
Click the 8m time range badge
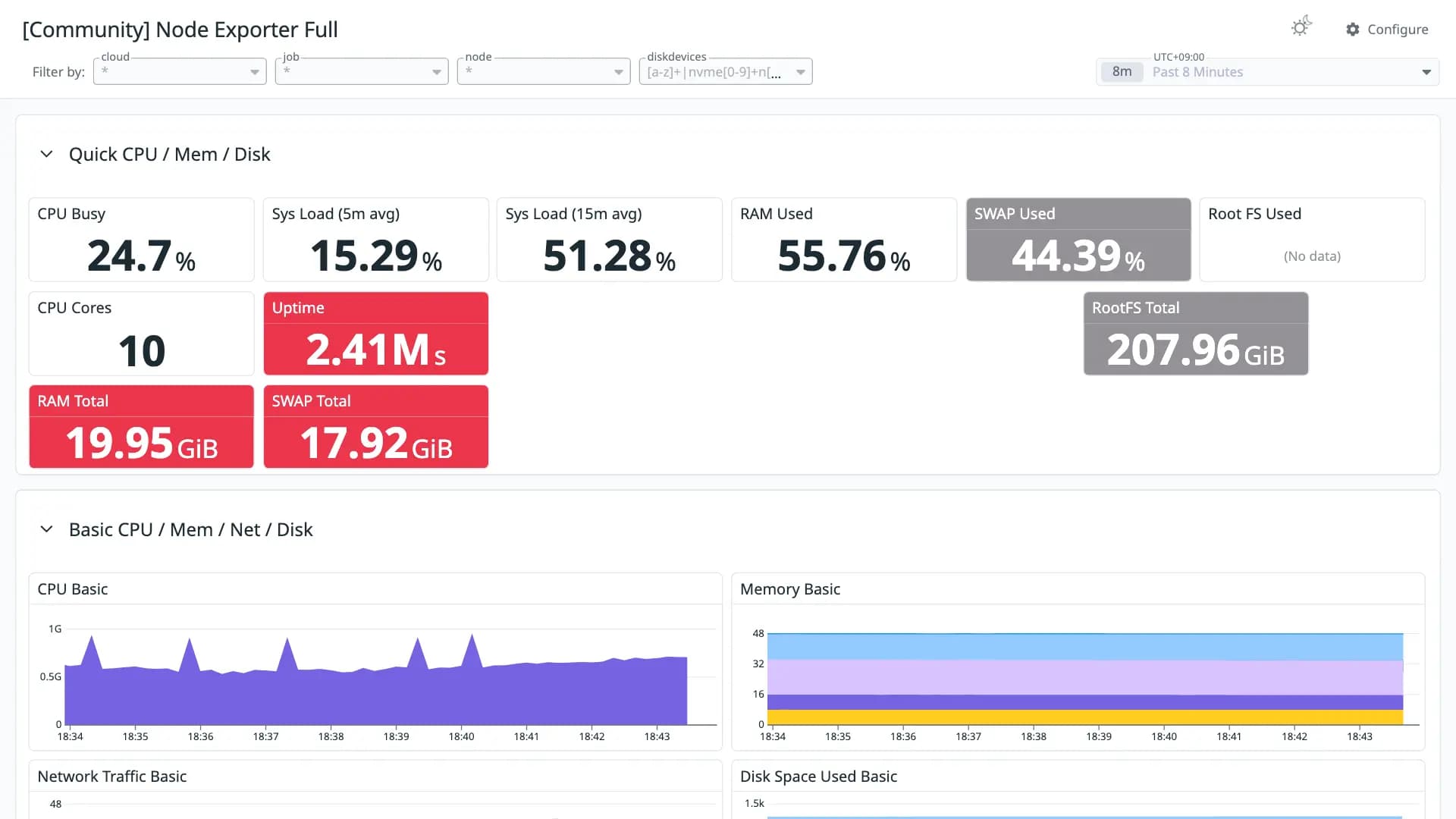pos(1122,72)
